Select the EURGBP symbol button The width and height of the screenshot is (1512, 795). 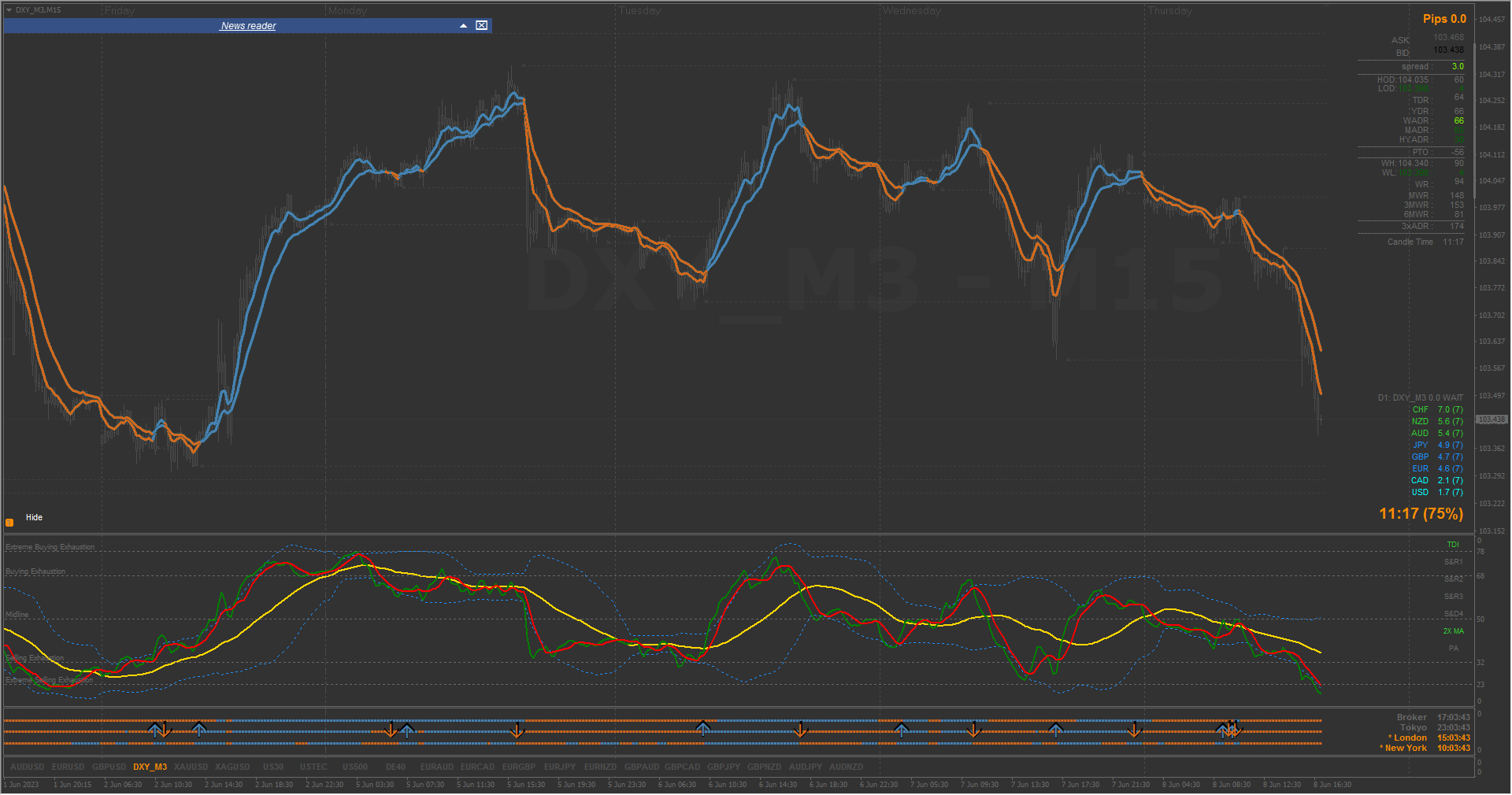click(519, 767)
